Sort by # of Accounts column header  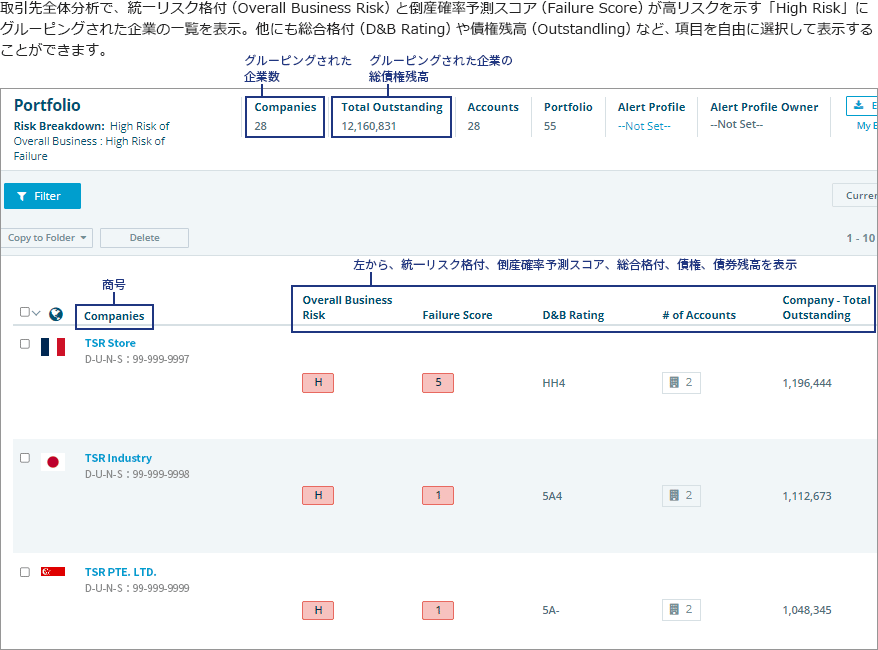(x=699, y=315)
